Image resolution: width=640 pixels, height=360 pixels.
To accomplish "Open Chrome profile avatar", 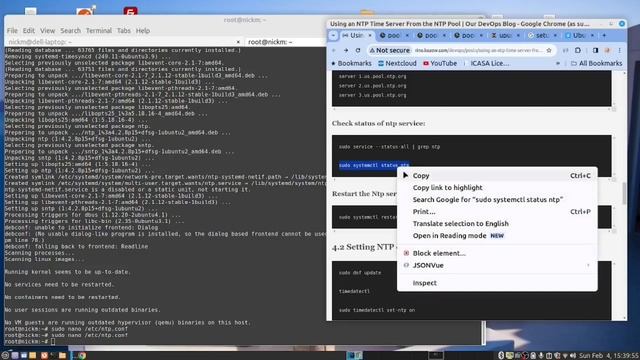I will (x=607, y=50).
